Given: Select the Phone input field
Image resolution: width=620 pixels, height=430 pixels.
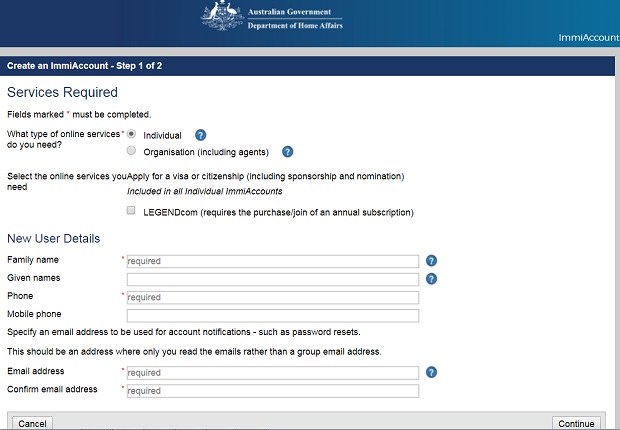Looking at the screenshot, I should pyautogui.click(x=271, y=297).
